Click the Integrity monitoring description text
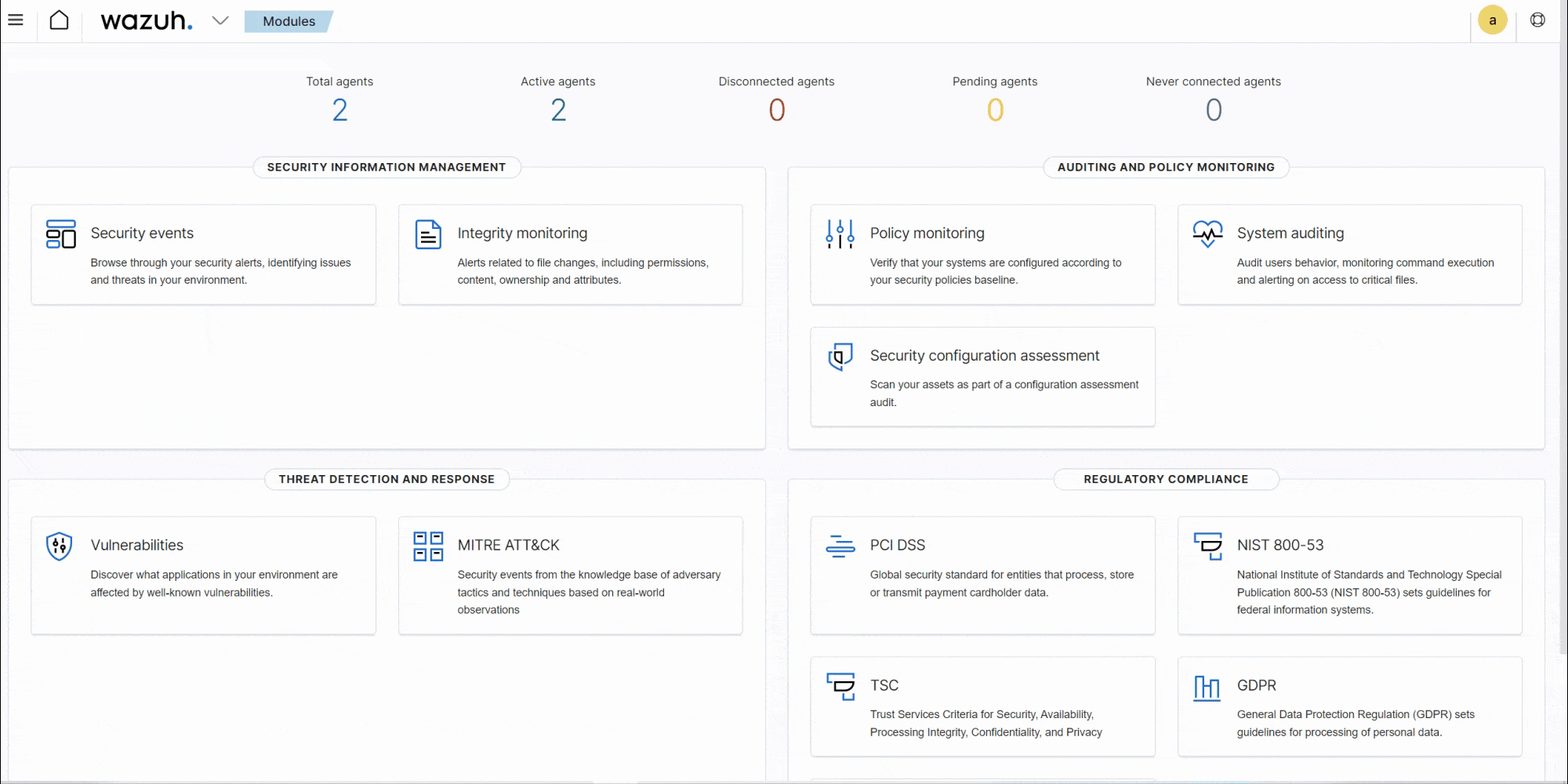 click(583, 271)
